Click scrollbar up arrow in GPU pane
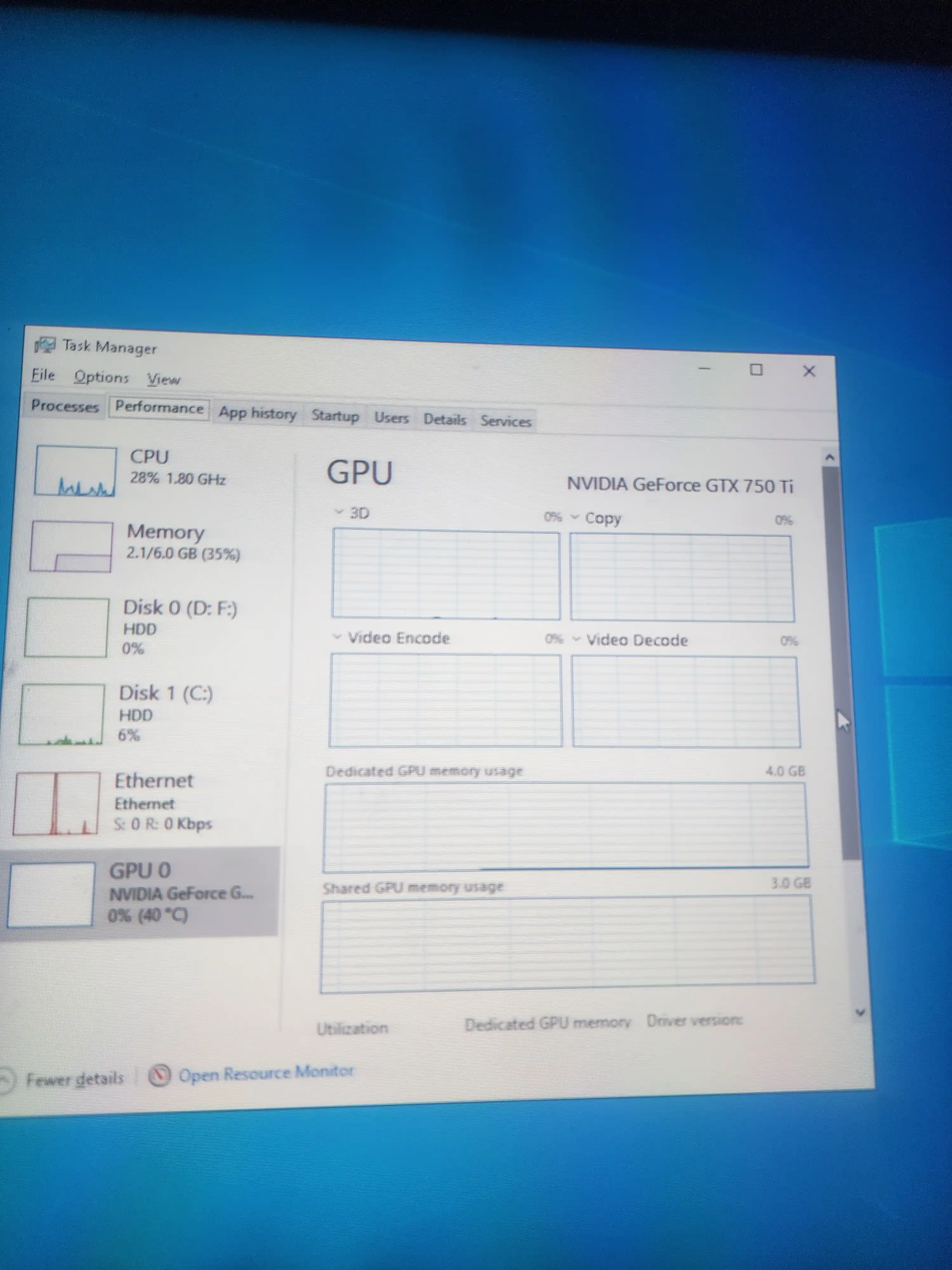The width and height of the screenshot is (952, 1270). click(829, 458)
